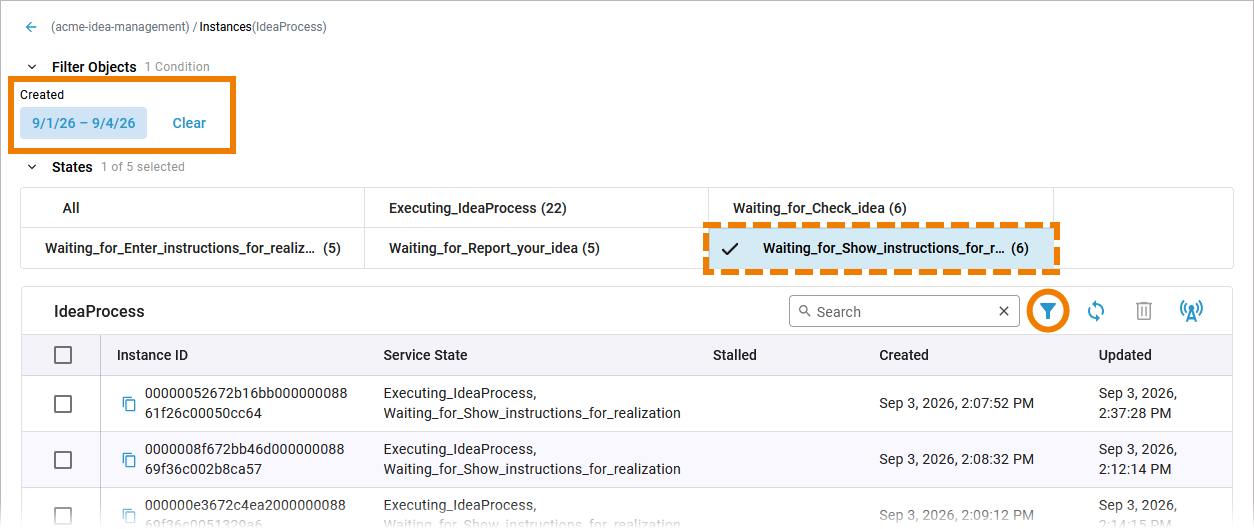This screenshot has width=1254, height=529.
Task: Collapse the Filter Objects section
Action: [x=32, y=67]
